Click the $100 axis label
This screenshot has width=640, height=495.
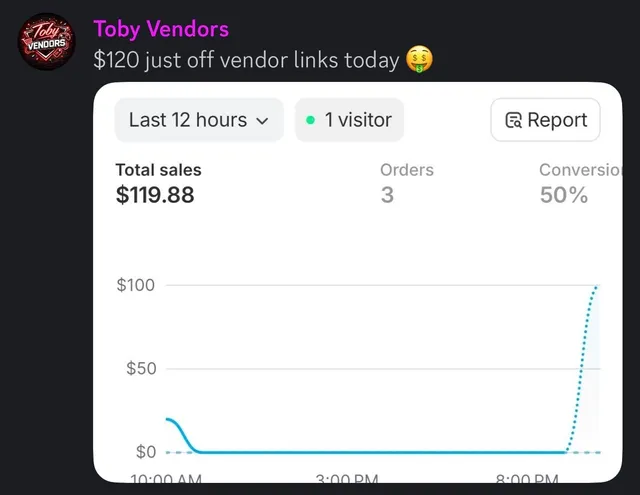(x=136, y=285)
